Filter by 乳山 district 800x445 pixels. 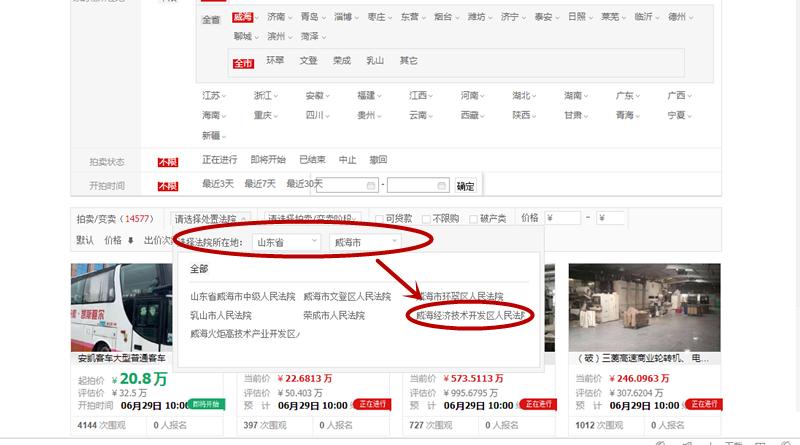click(x=375, y=60)
